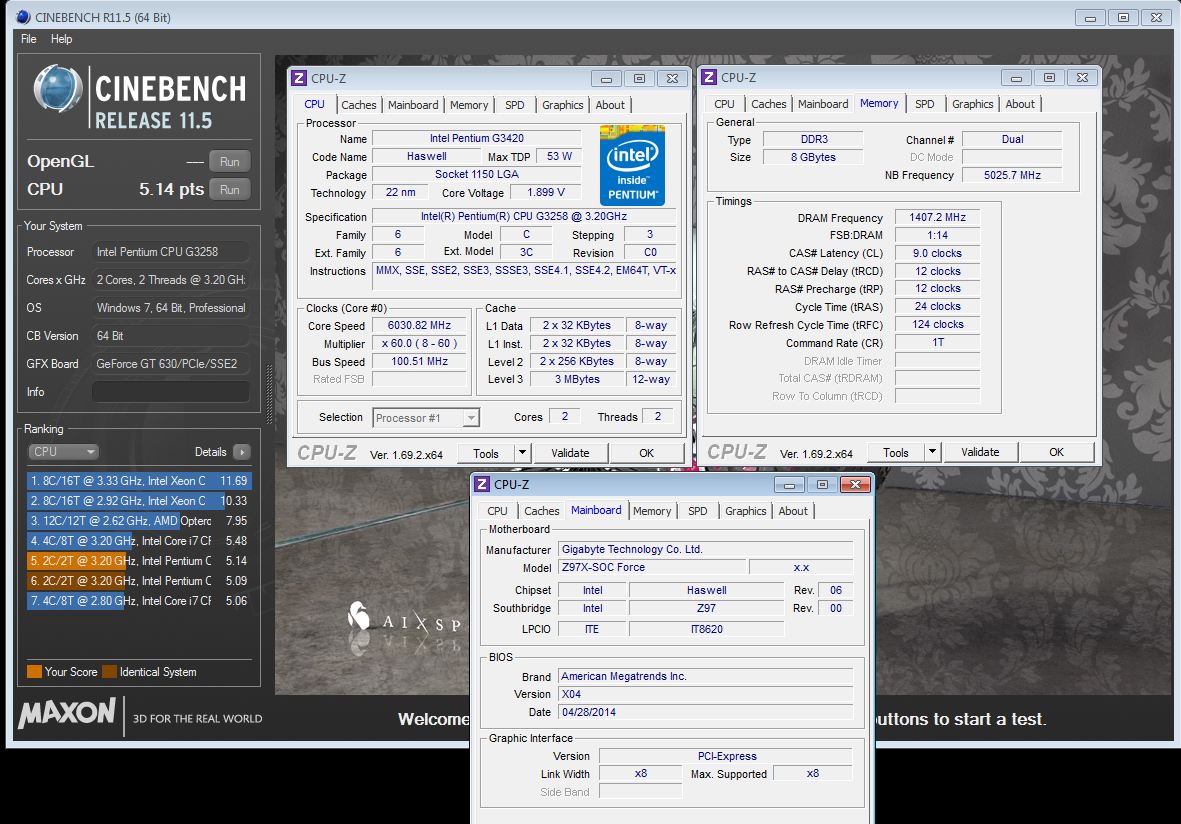Select ranking row 5 Intel Pentium 5.14
Viewport: 1181px width, 824px height.
[x=139, y=561]
